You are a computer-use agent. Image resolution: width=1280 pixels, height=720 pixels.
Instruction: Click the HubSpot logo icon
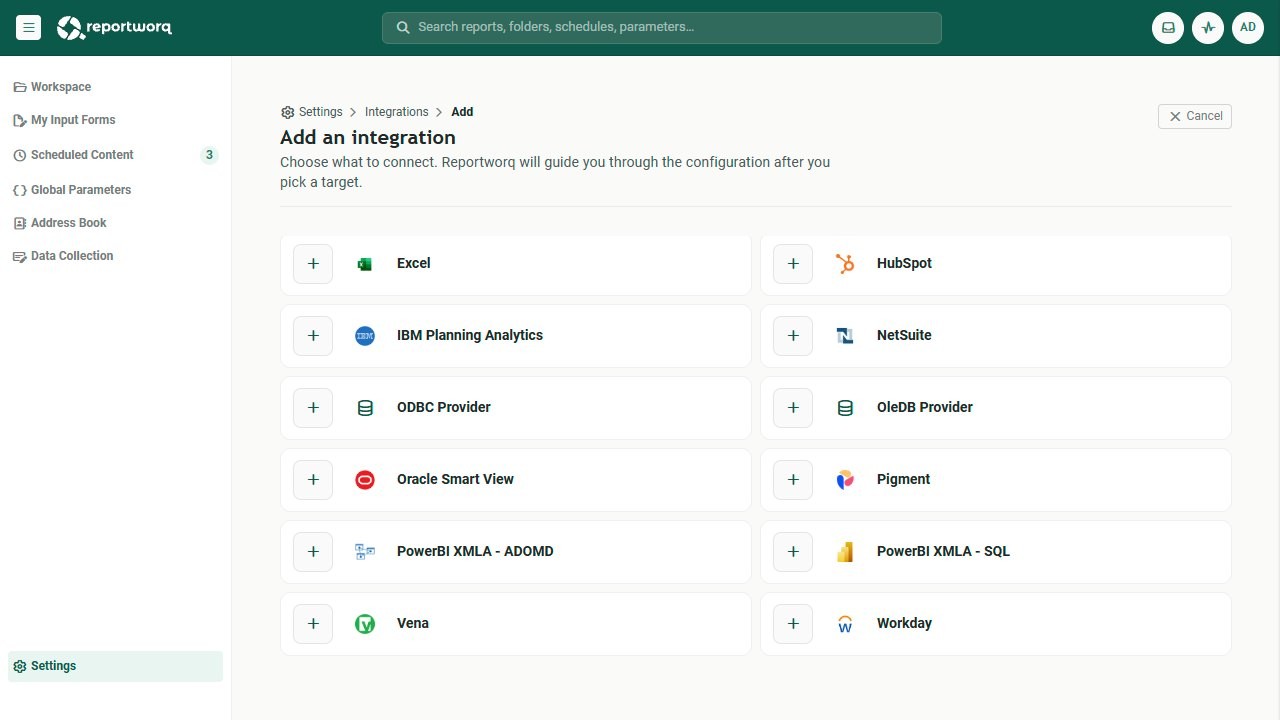click(x=845, y=264)
